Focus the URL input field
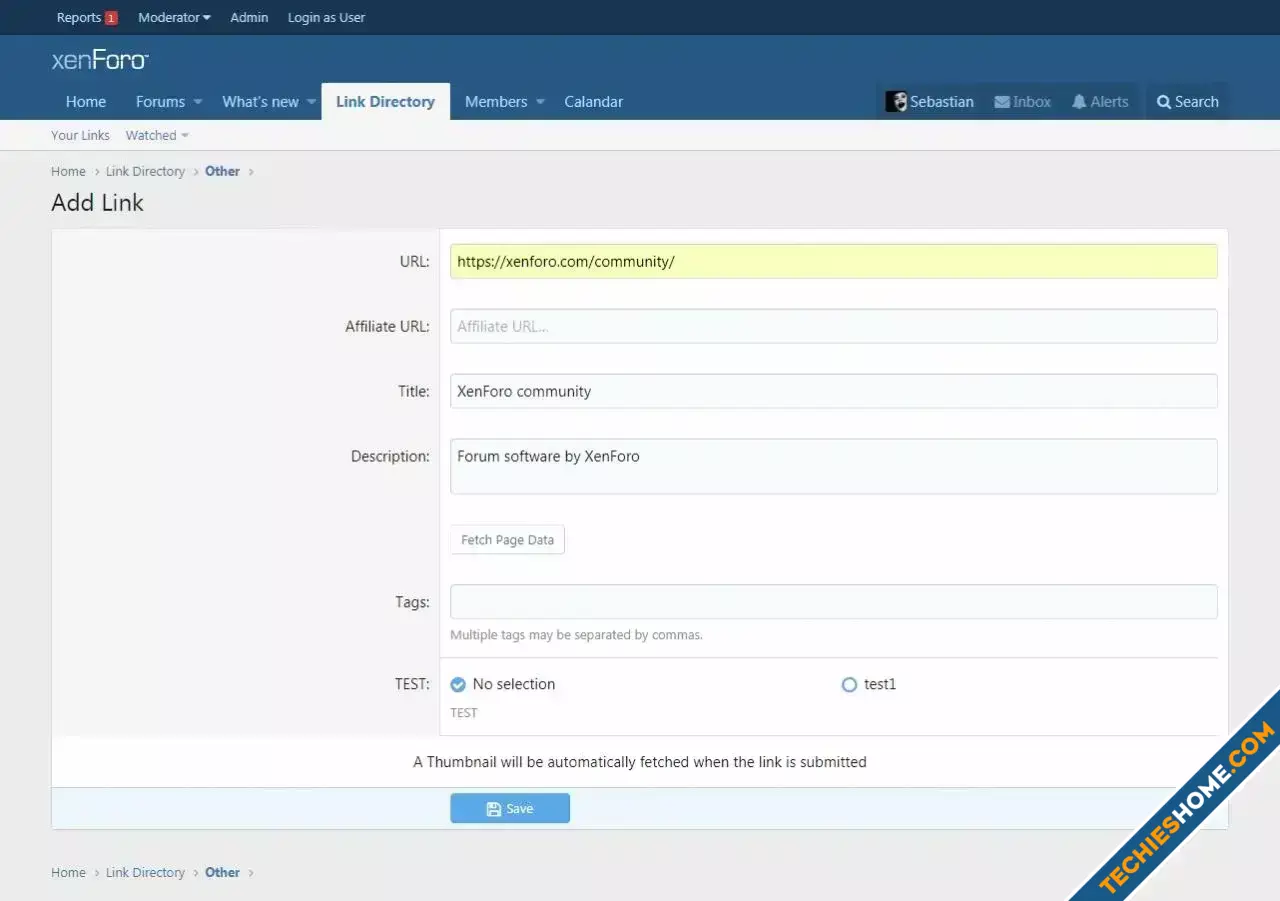The height and width of the screenshot is (901, 1280). tap(834, 261)
